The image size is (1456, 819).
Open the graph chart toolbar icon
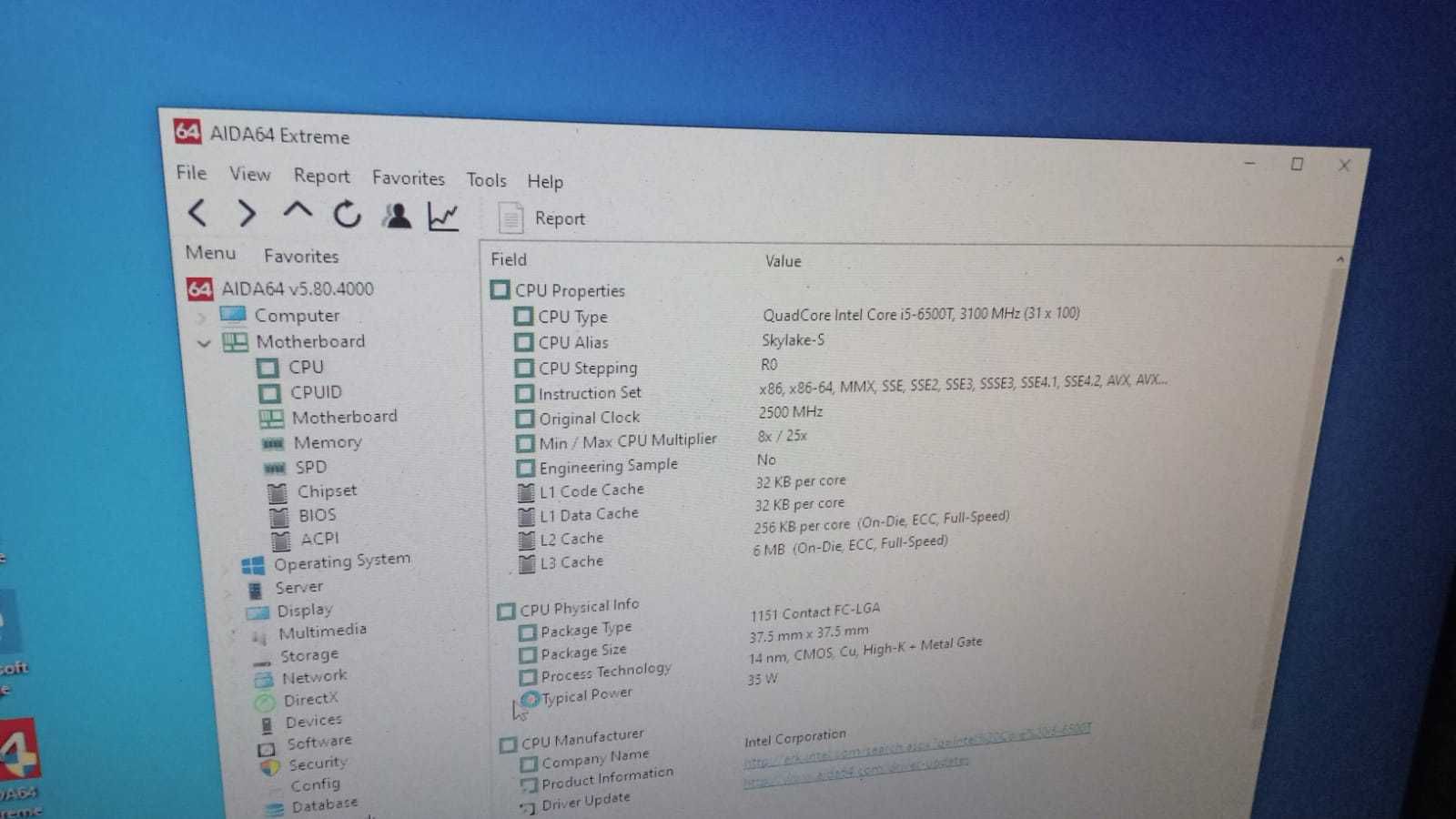click(x=443, y=217)
